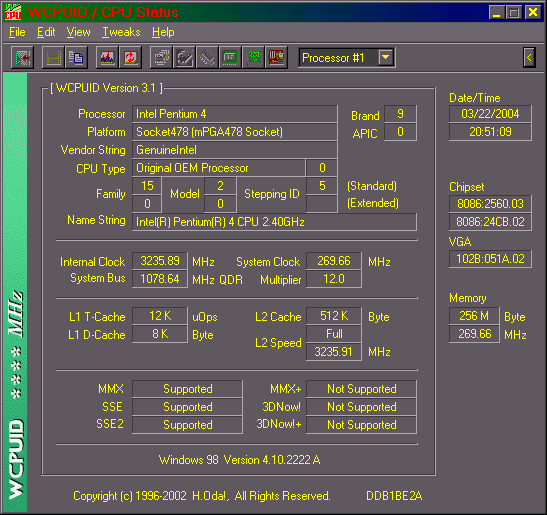This screenshot has height=515, width=547.
Task: Click the date field 03/22/2004
Action: coord(490,114)
